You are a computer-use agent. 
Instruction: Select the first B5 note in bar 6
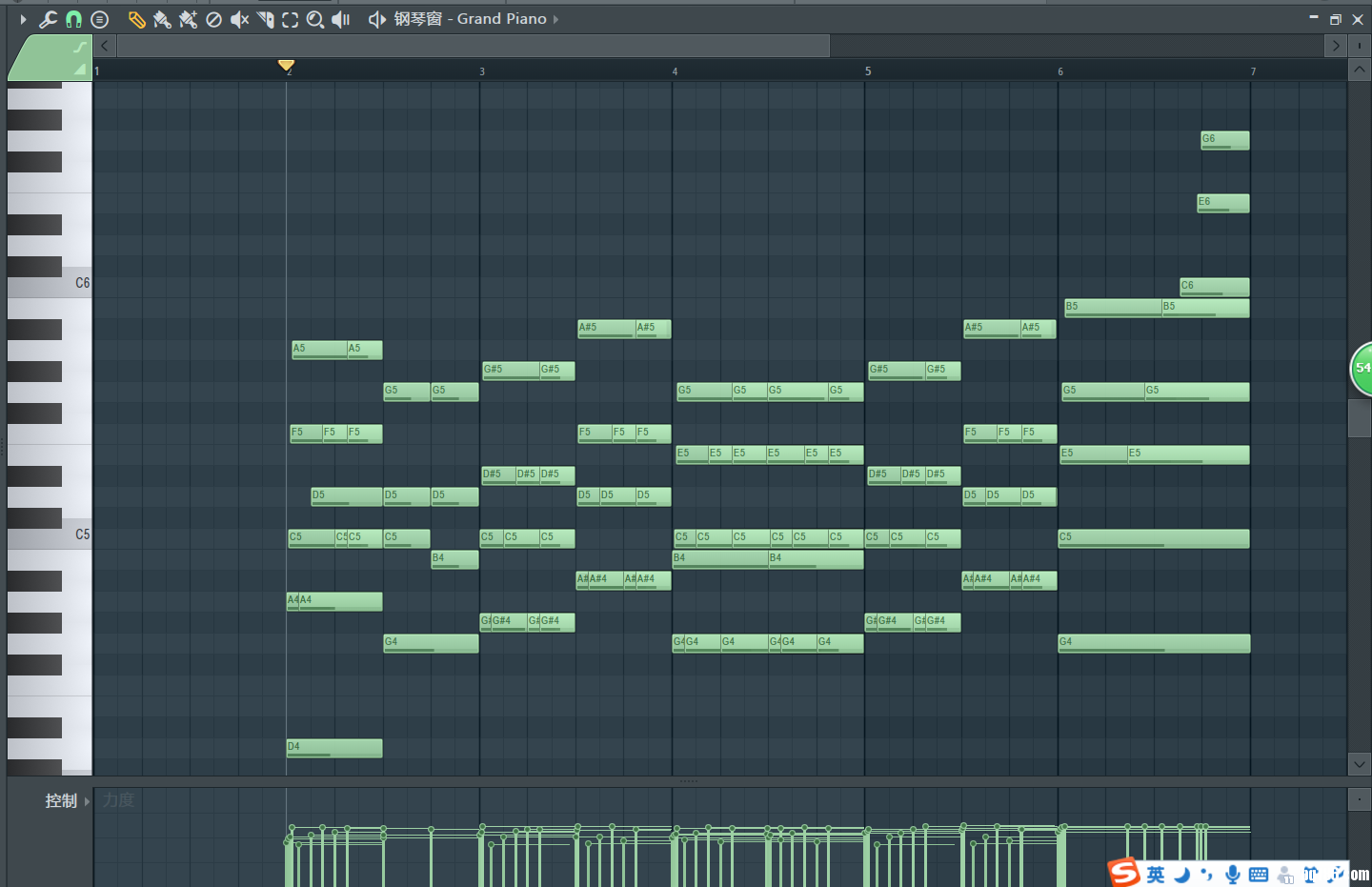[1113, 308]
